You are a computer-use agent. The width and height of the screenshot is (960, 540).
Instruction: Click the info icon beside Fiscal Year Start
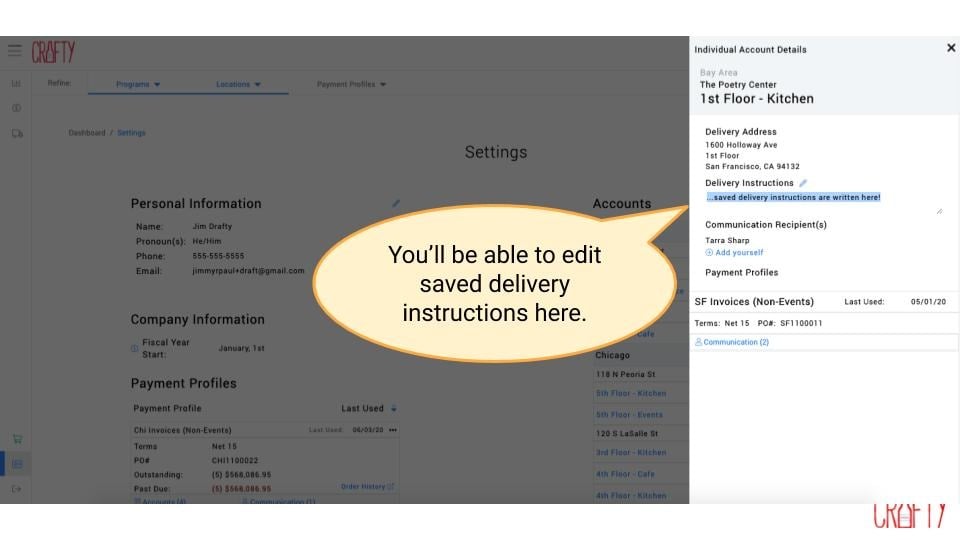[x=135, y=349]
